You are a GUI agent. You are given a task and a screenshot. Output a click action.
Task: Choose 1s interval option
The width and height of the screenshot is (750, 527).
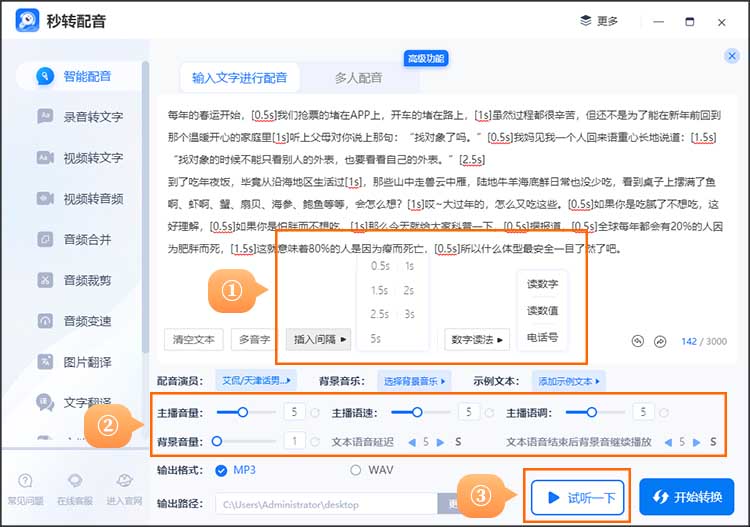pyautogui.click(x=409, y=266)
